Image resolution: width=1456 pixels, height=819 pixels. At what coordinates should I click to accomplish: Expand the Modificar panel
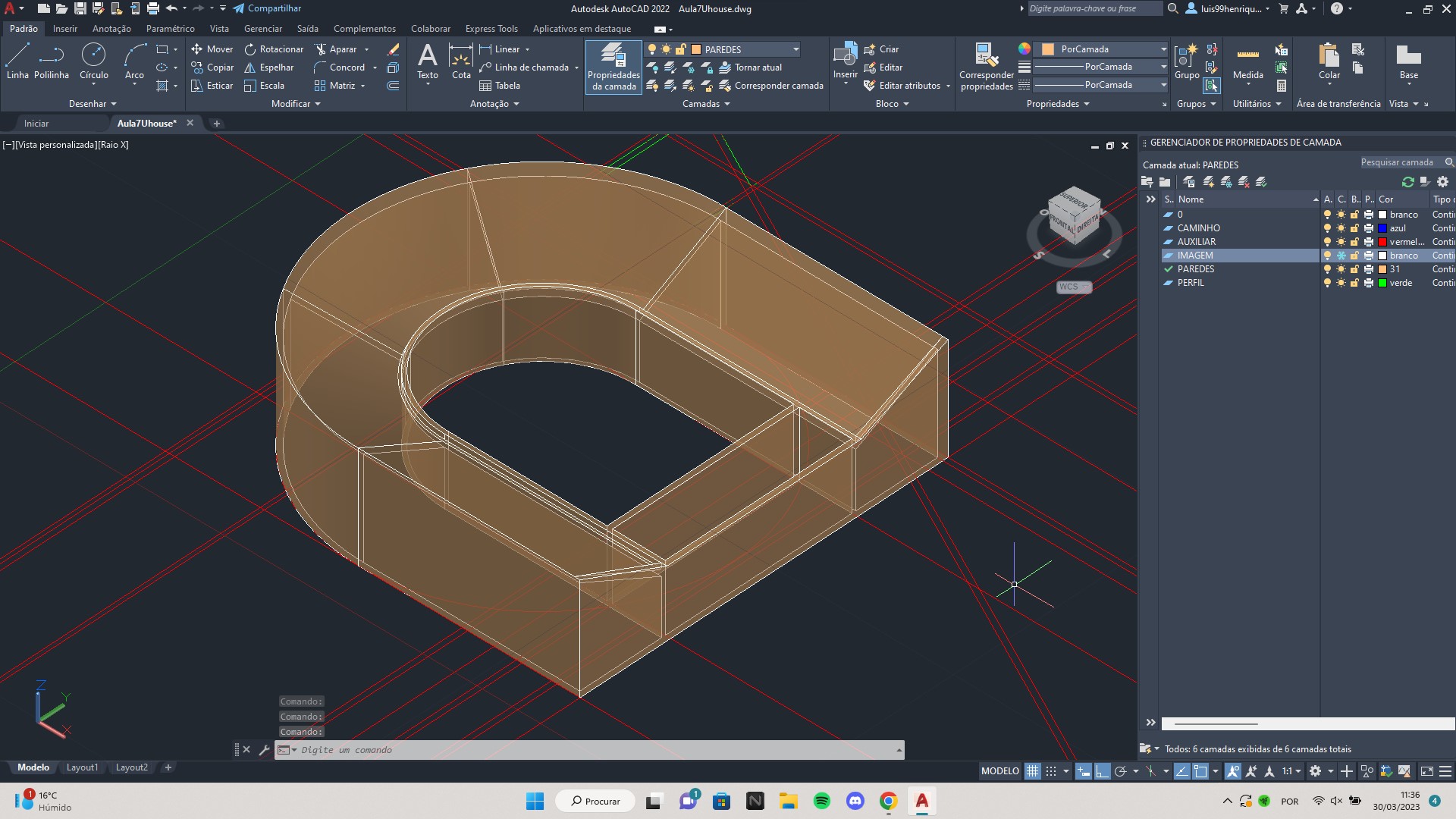pyautogui.click(x=296, y=104)
